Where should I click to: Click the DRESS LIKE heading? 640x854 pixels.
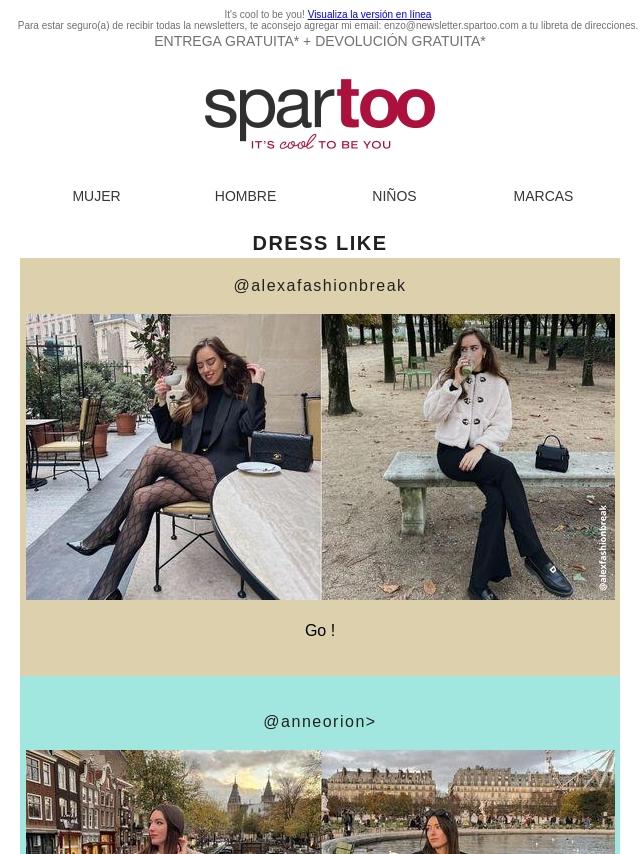tap(320, 243)
